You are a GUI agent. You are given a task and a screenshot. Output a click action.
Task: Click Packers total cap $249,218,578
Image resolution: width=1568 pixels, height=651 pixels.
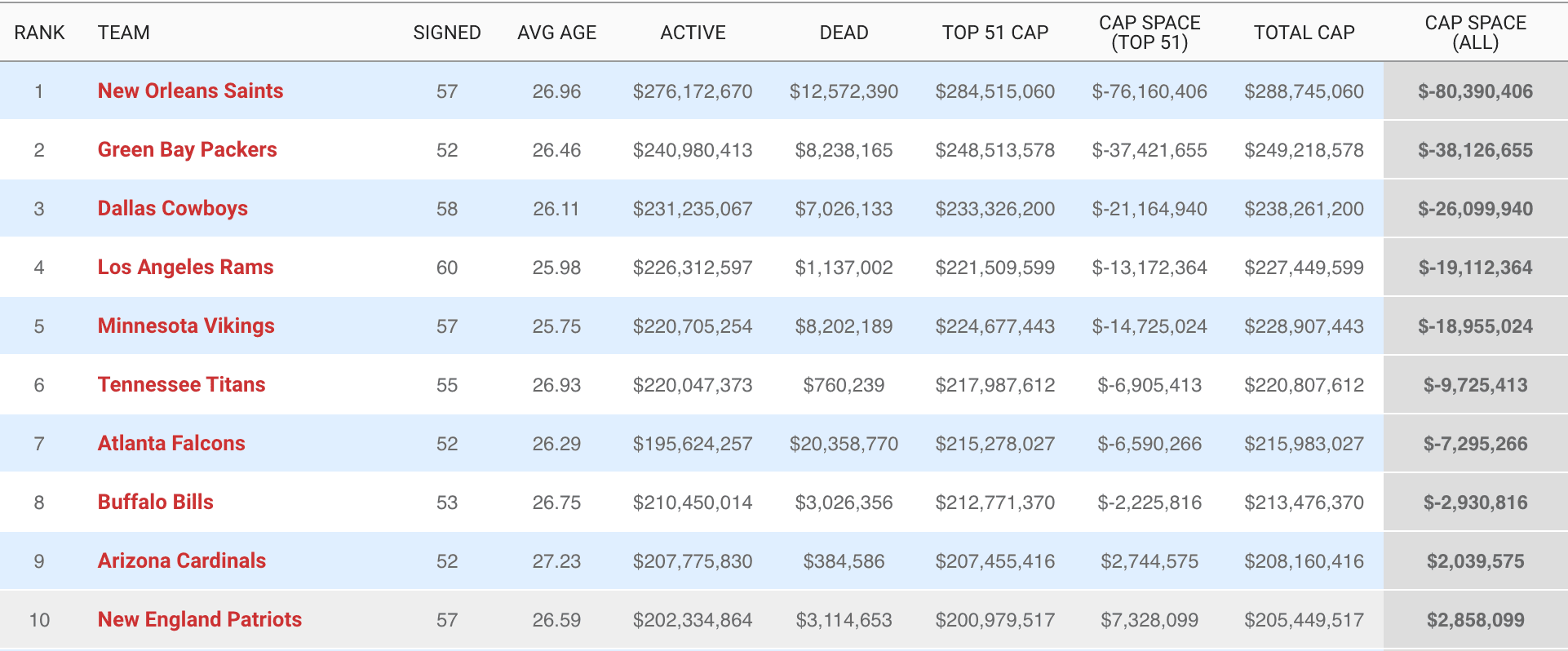tap(1304, 150)
